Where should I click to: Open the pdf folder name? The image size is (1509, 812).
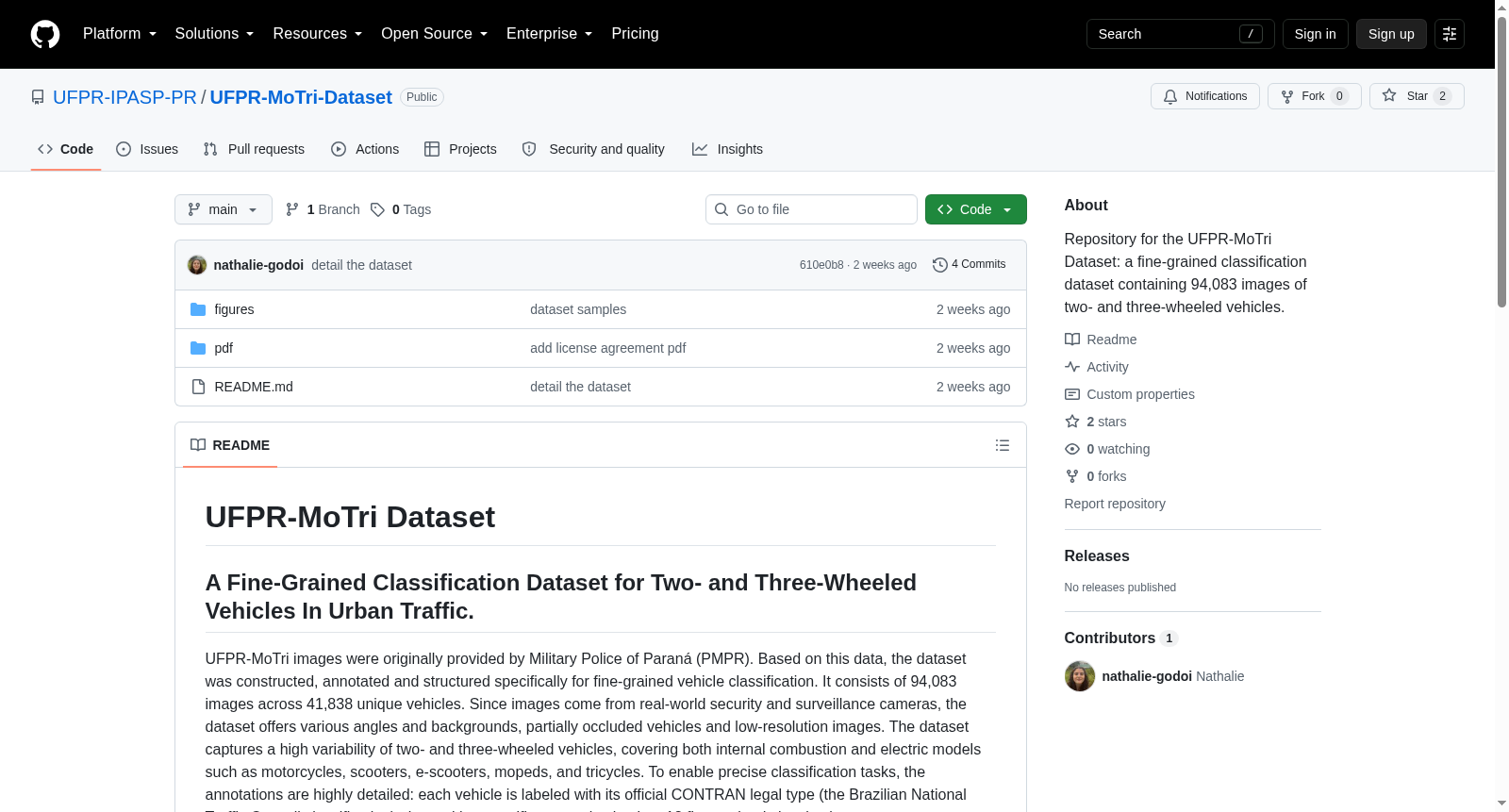pyautogui.click(x=224, y=348)
